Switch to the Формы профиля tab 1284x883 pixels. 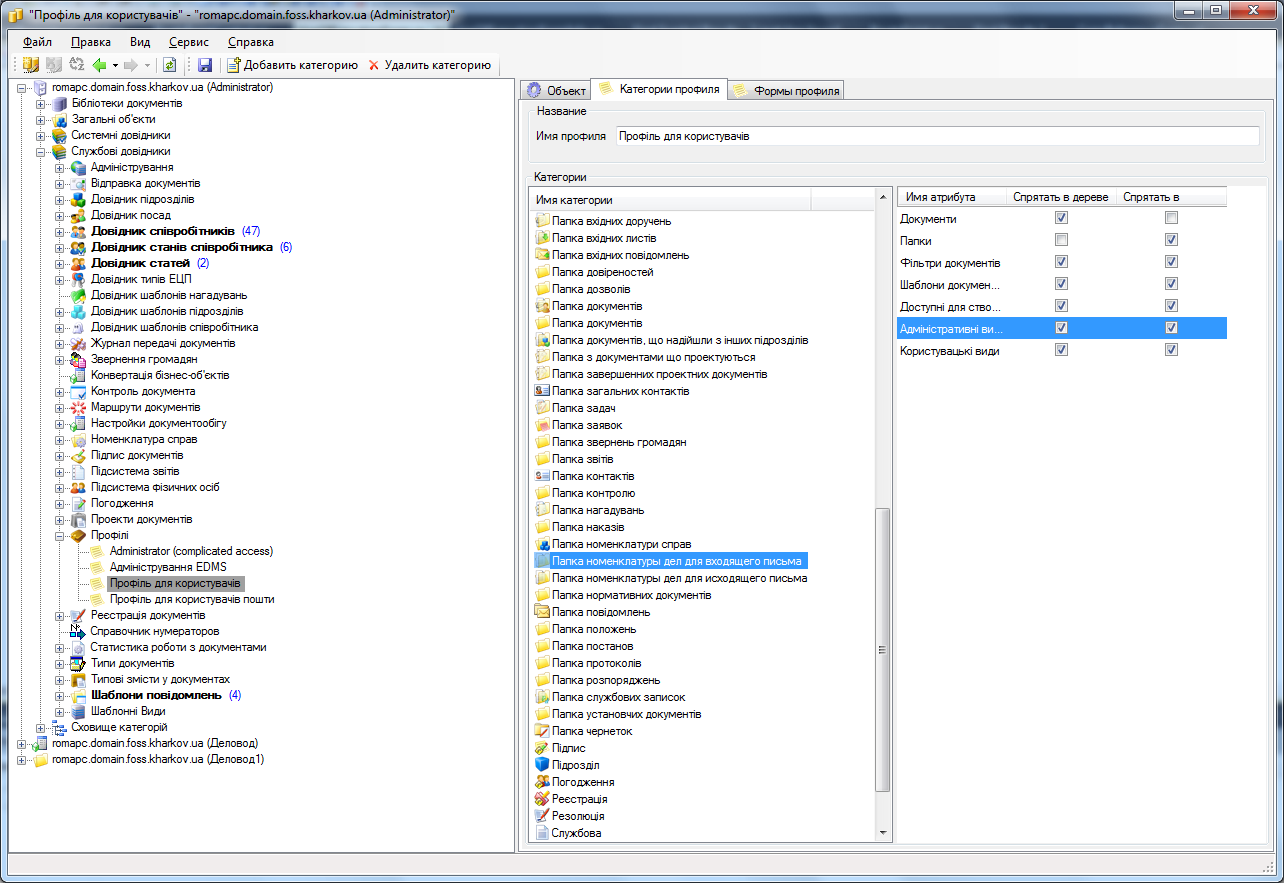[x=786, y=90]
